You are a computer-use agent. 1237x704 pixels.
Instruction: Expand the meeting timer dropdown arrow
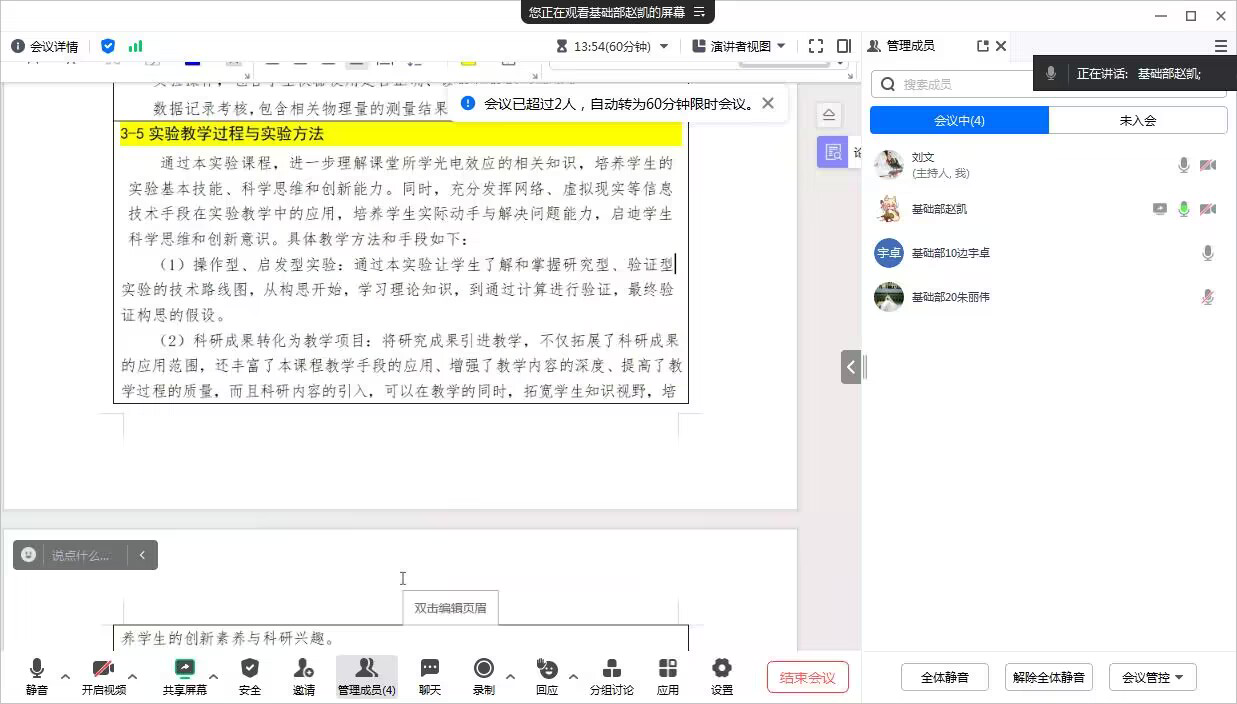664,46
